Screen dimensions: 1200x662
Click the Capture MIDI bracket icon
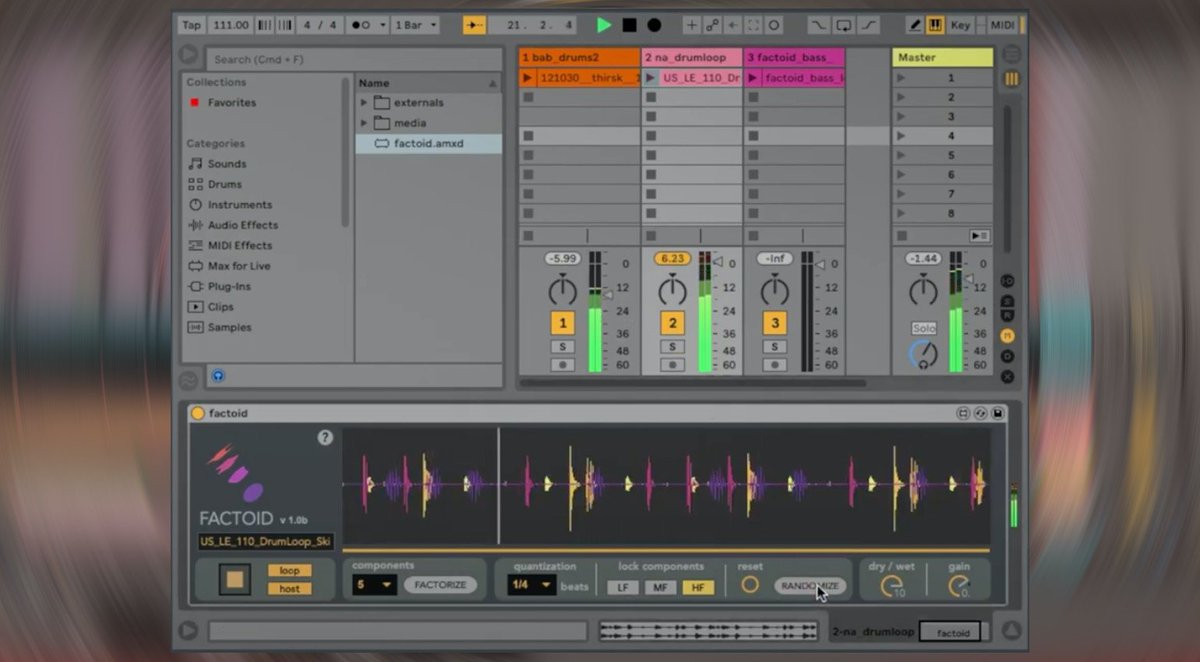753,25
